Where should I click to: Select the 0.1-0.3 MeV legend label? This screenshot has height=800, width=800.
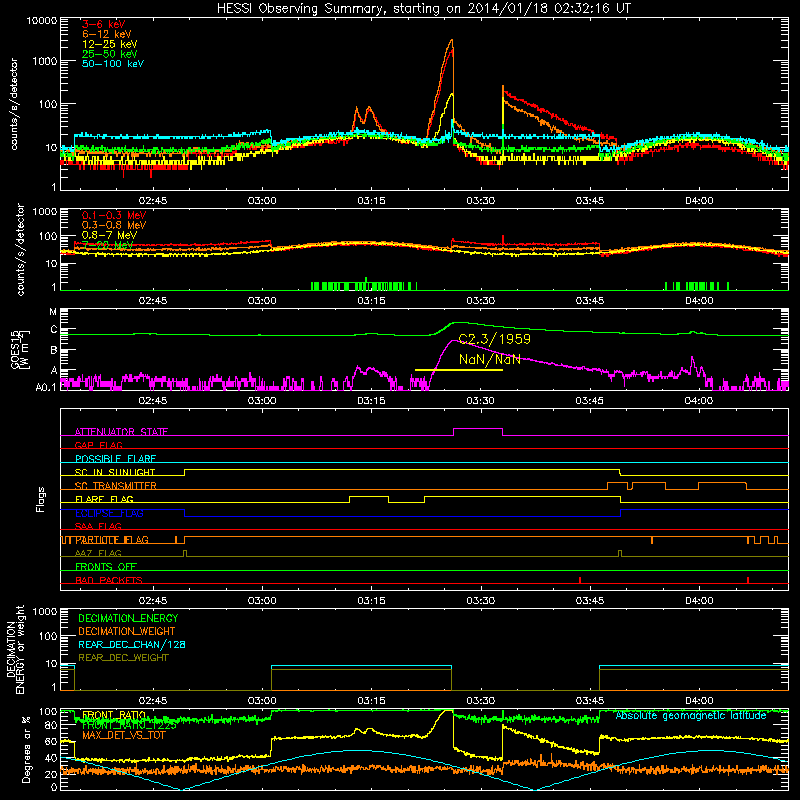[x=114, y=215]
